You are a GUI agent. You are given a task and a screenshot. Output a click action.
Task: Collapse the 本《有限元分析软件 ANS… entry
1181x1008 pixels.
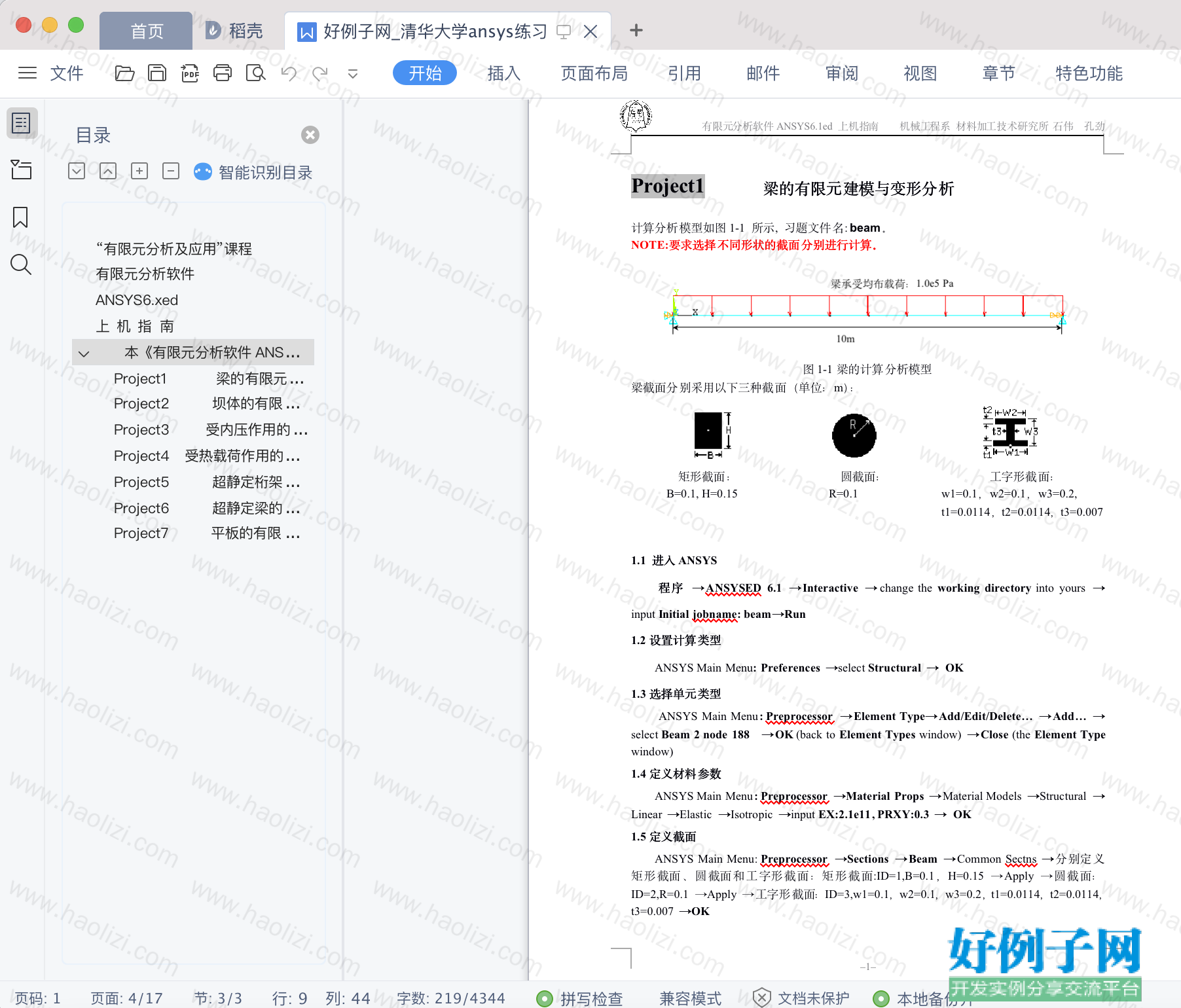click(x=84, y=353)
